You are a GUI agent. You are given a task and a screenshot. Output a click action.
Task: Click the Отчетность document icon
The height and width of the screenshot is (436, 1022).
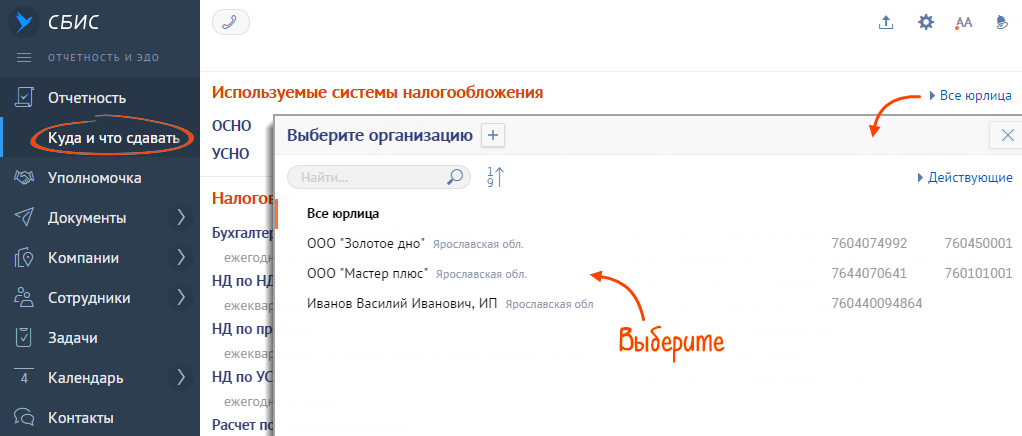pyautogui.click(x=24, y=98)
